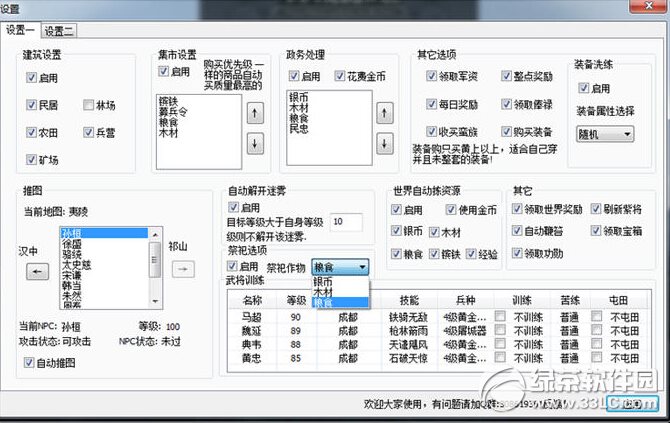Screen dimensions: 670x423
Task: Go to previous map 汉中 with left arrow
Action: 37,271
